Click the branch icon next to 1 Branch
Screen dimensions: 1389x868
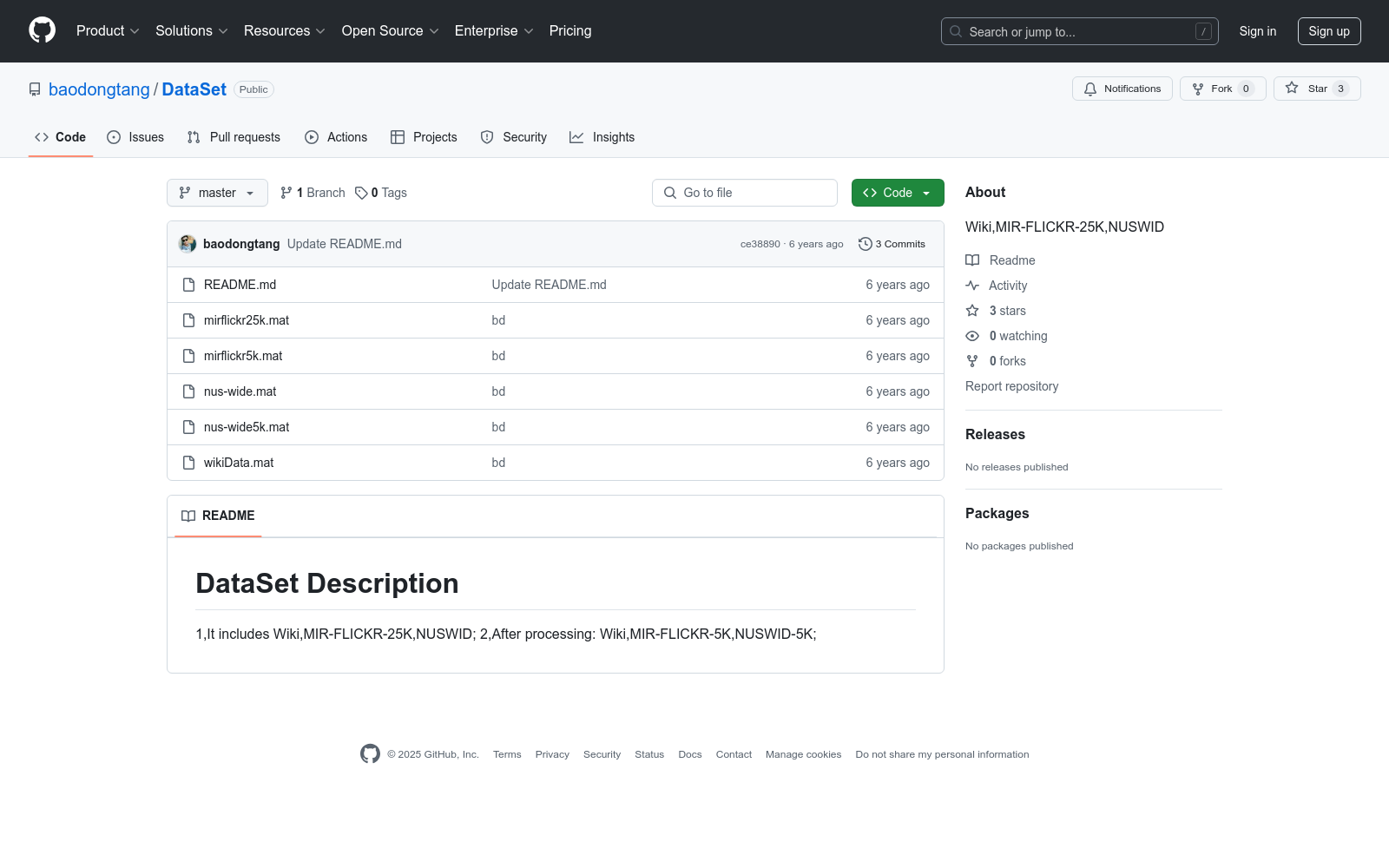(286, 193)
